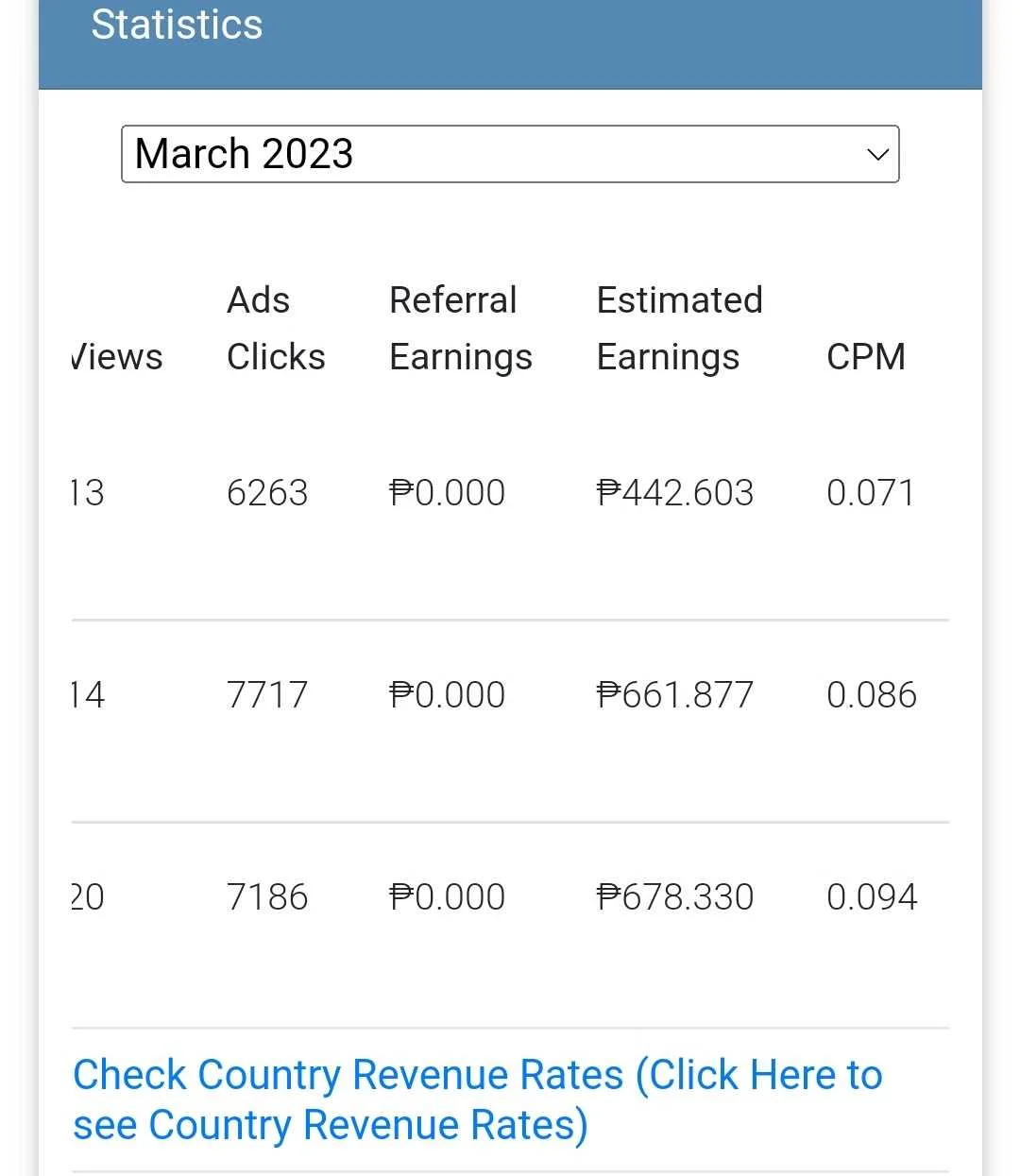Select the Referral Earnings column header
The image size is (1020, 1176).
461,329
